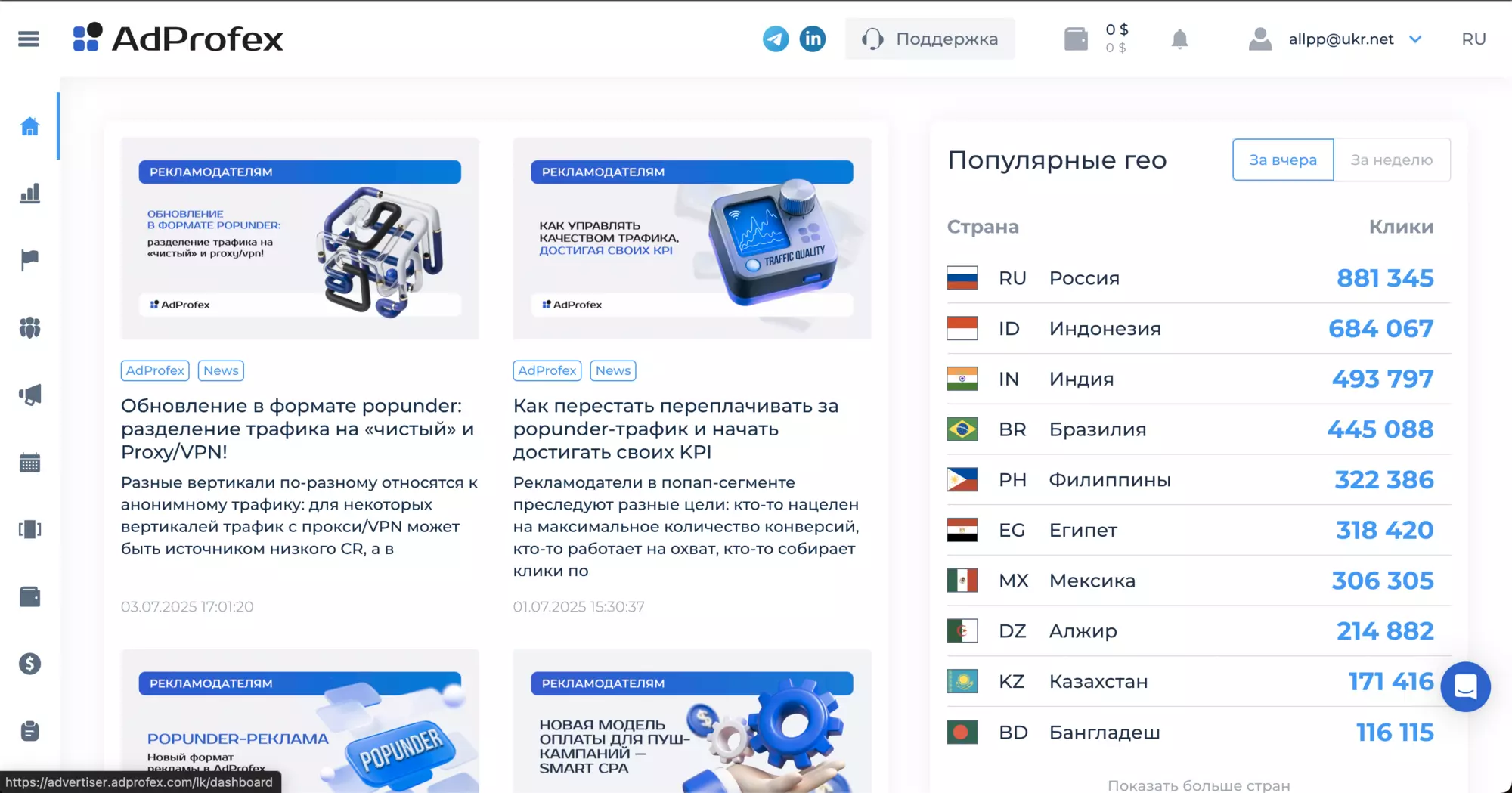This screenshot has width=1512, height=793.
Task: Click the "Индия" country name
Action: tap(1081, 379)
